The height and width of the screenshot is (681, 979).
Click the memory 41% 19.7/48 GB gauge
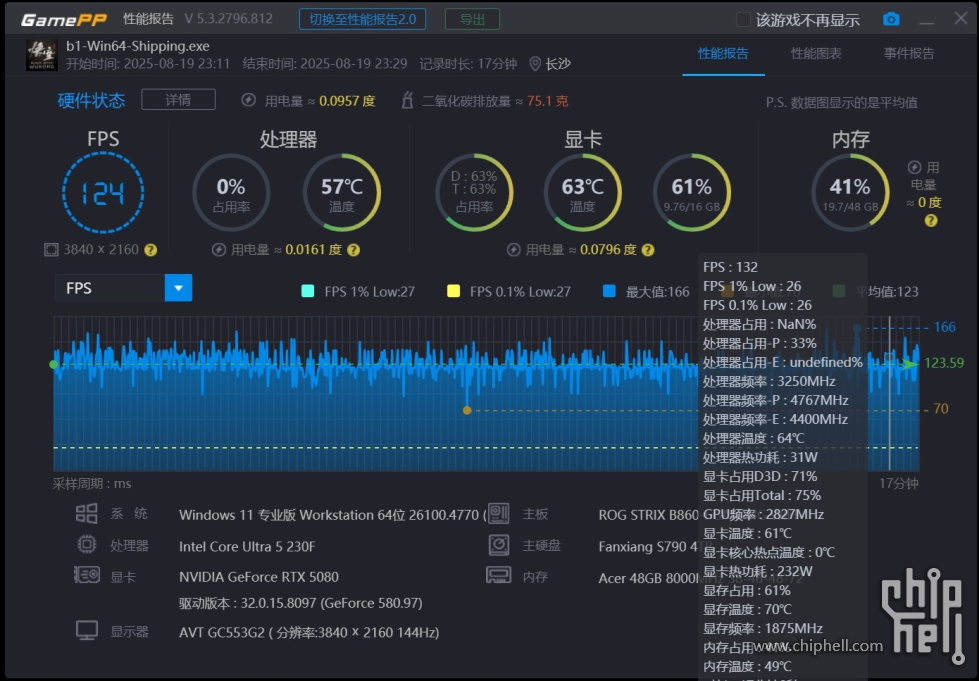pos(850,193)
